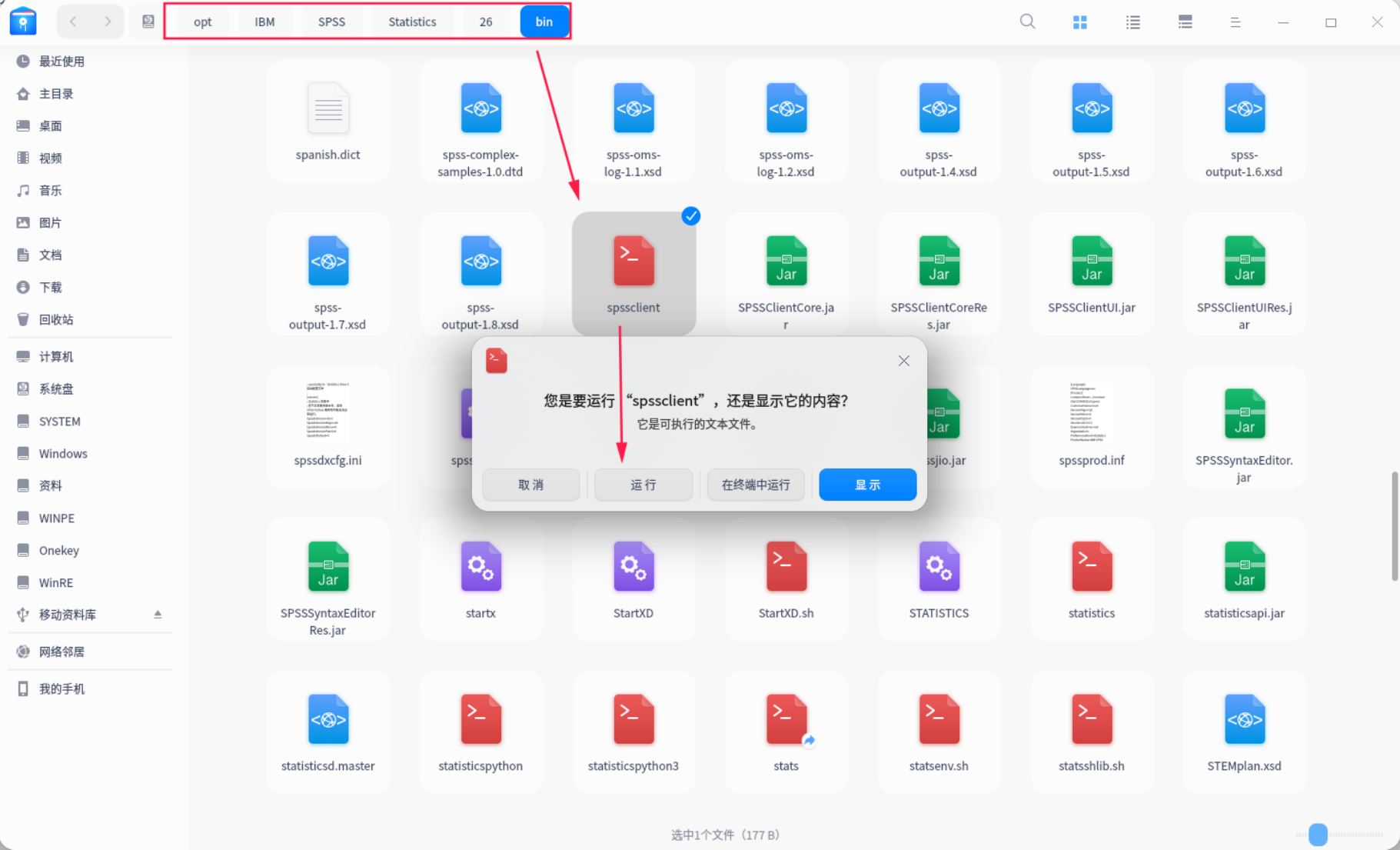
Task: Select the SPSSClientUI.jar file
Action: pos(1091,273)
